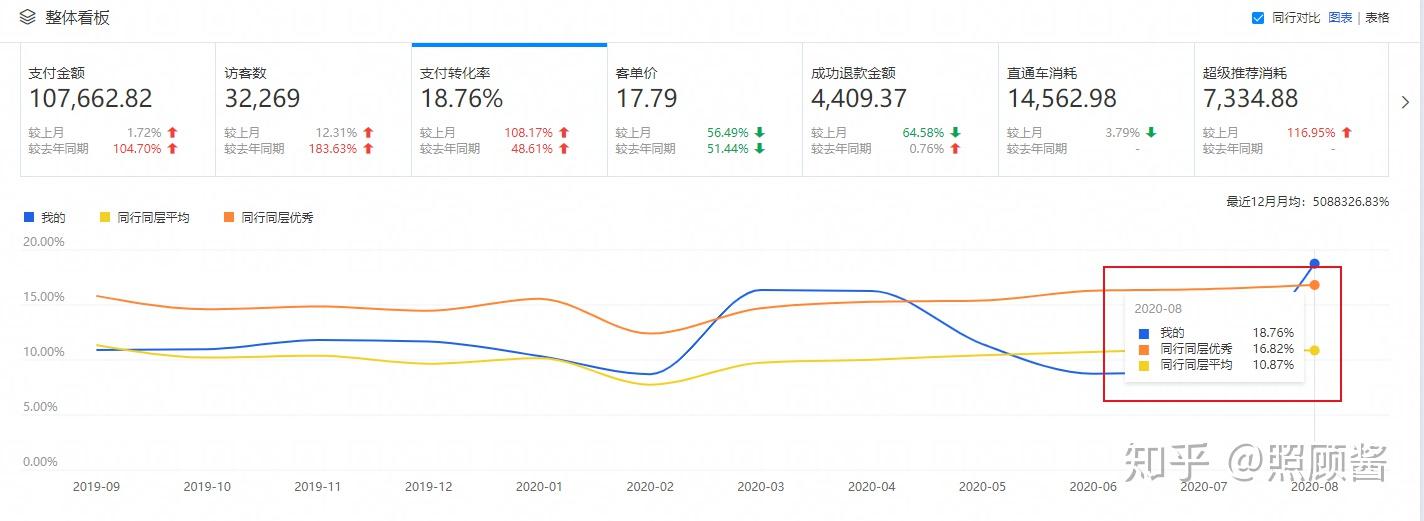Select the 超级推荐消耗 metric card
The width and height of the screenshot is (1424, 521).
coord(1291,110)
